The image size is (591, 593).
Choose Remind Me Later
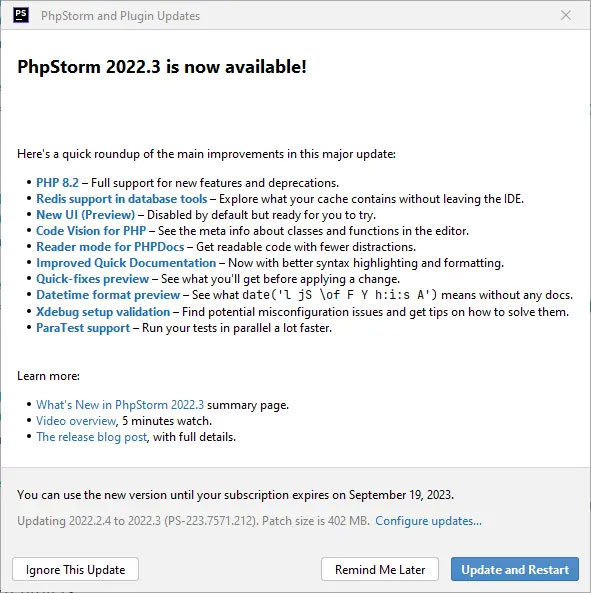380,570
